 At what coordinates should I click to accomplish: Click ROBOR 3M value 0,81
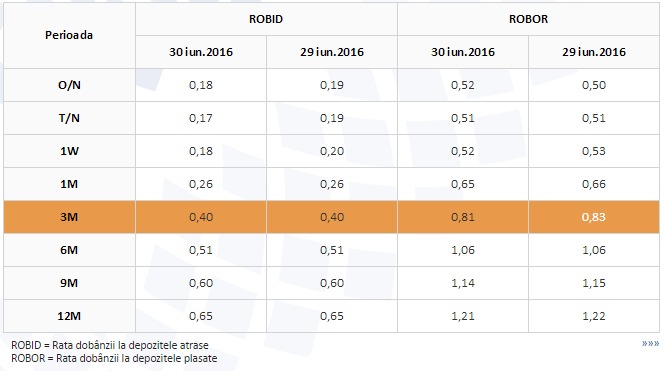[x=463, y=217]
